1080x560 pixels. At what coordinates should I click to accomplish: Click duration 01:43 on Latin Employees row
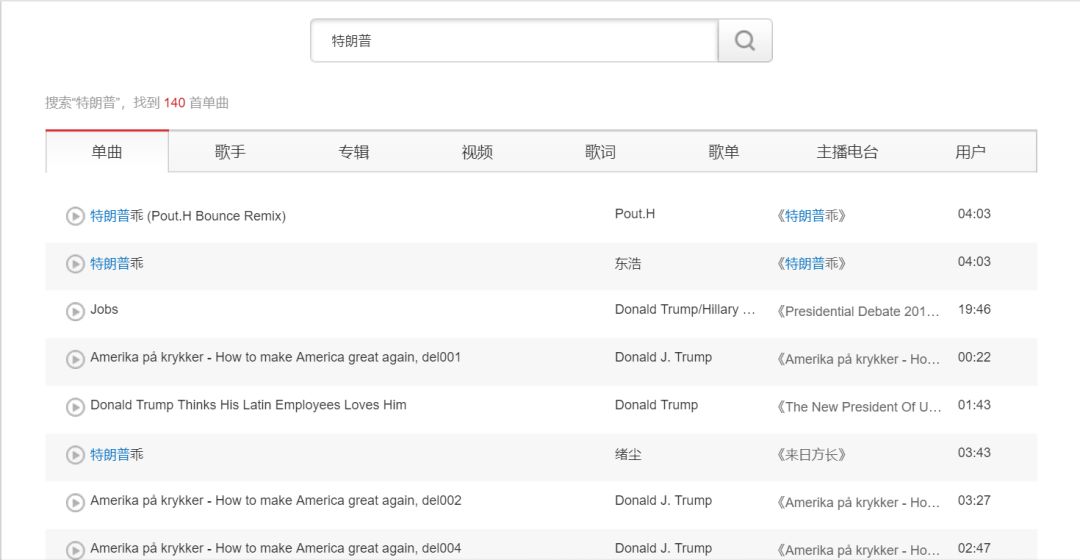[974, 405]
